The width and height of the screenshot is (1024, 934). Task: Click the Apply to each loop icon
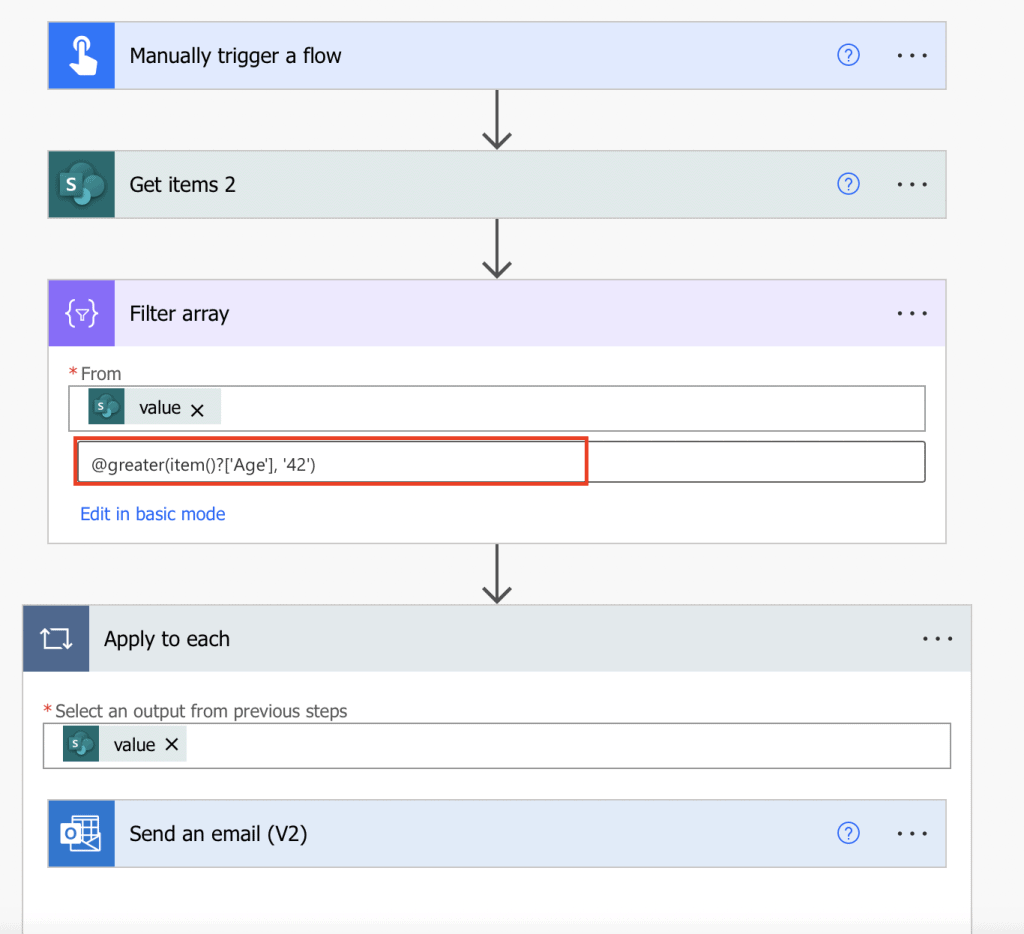pyautogui.click(x=56, y=639)
